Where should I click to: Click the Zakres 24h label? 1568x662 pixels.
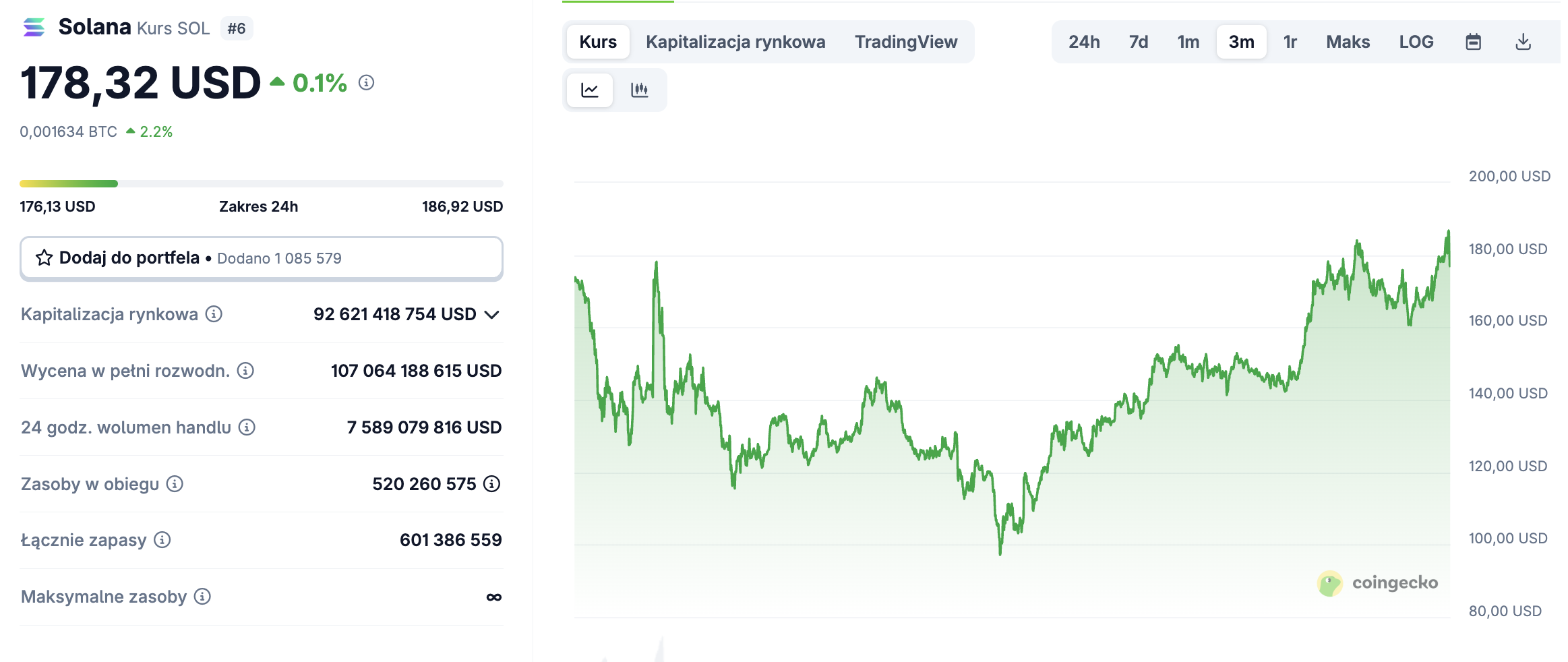click(x=258, y=206)
